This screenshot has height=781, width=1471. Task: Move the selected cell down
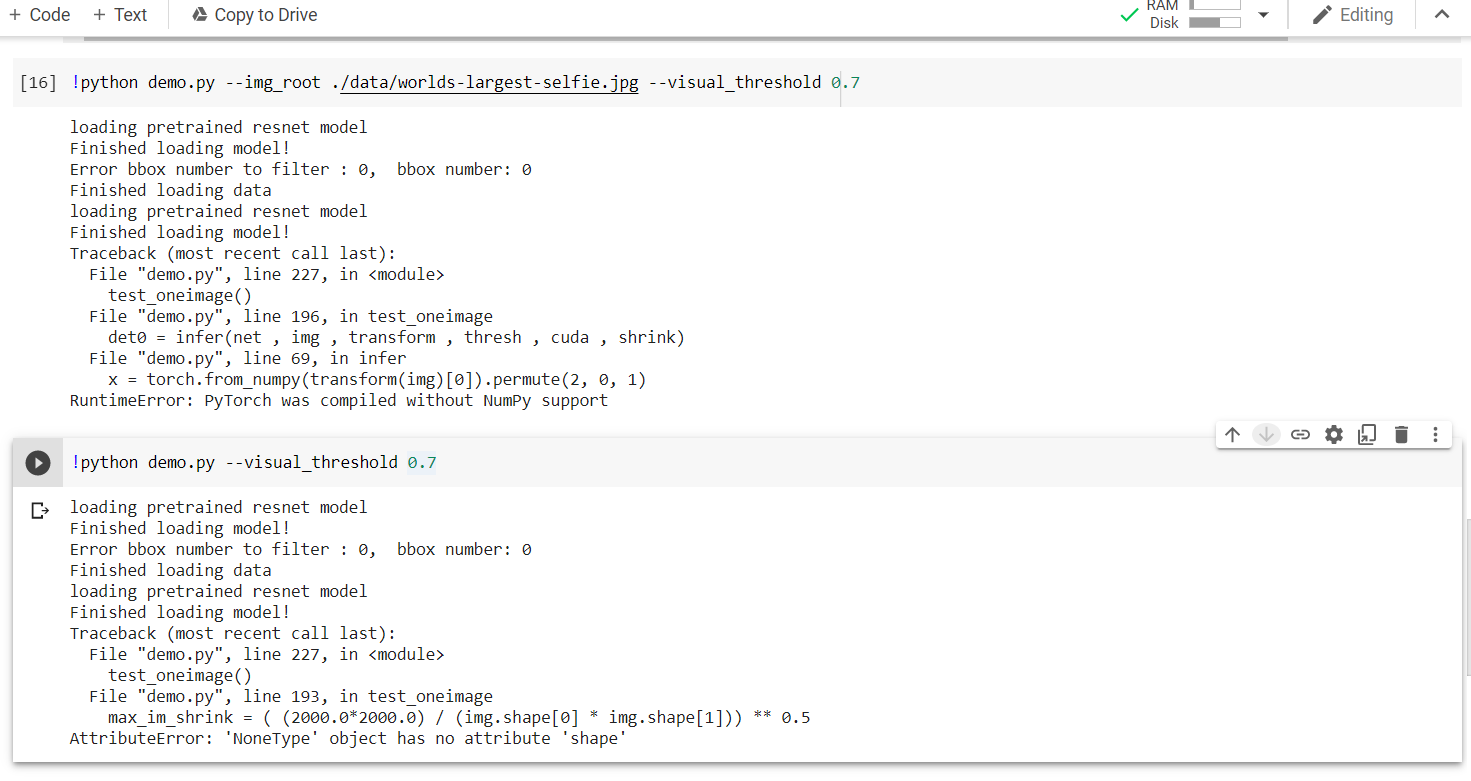pos(1266,434)
